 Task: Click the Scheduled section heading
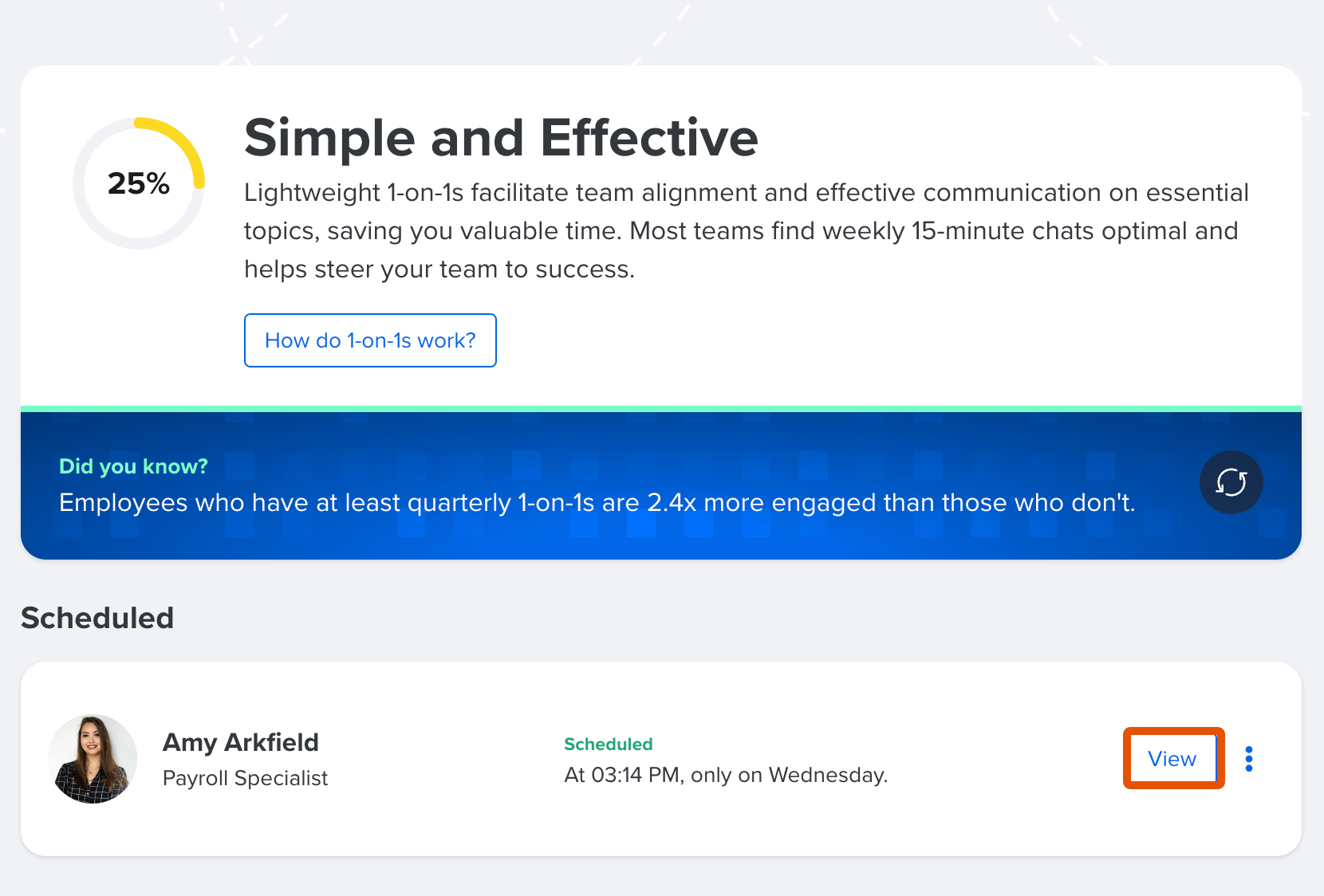pyautogui.click(x=97, y=618)
